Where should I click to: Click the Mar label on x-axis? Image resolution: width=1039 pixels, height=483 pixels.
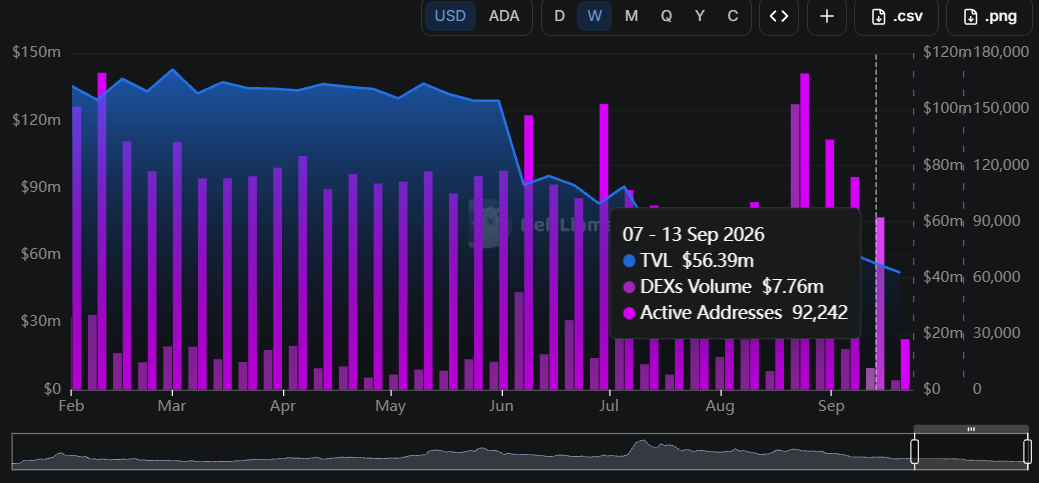tap(172, 405)
